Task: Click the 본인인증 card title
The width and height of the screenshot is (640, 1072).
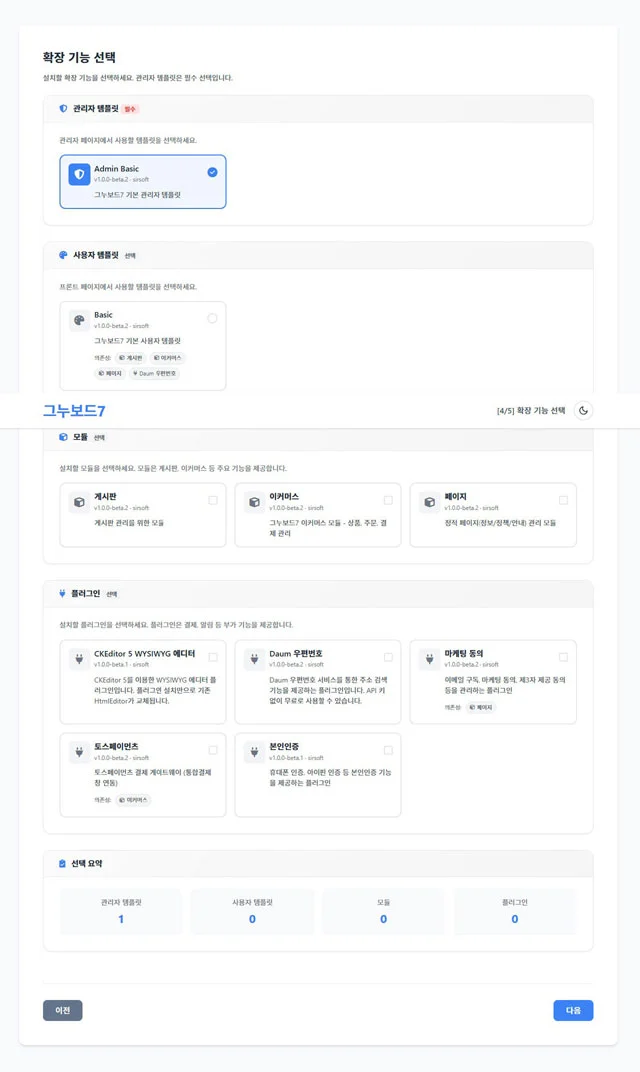Action: pyautogui.click(x=284, y=747)
